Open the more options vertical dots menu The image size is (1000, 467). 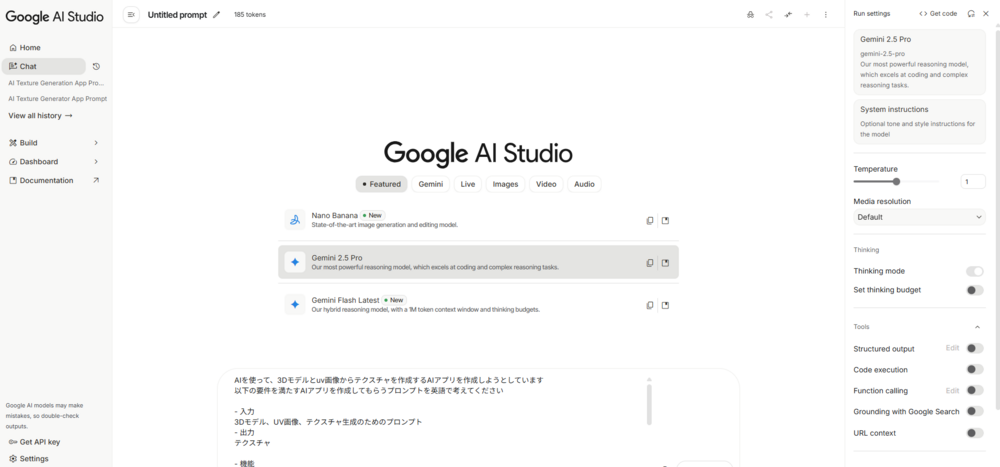[x=825, y=14]
